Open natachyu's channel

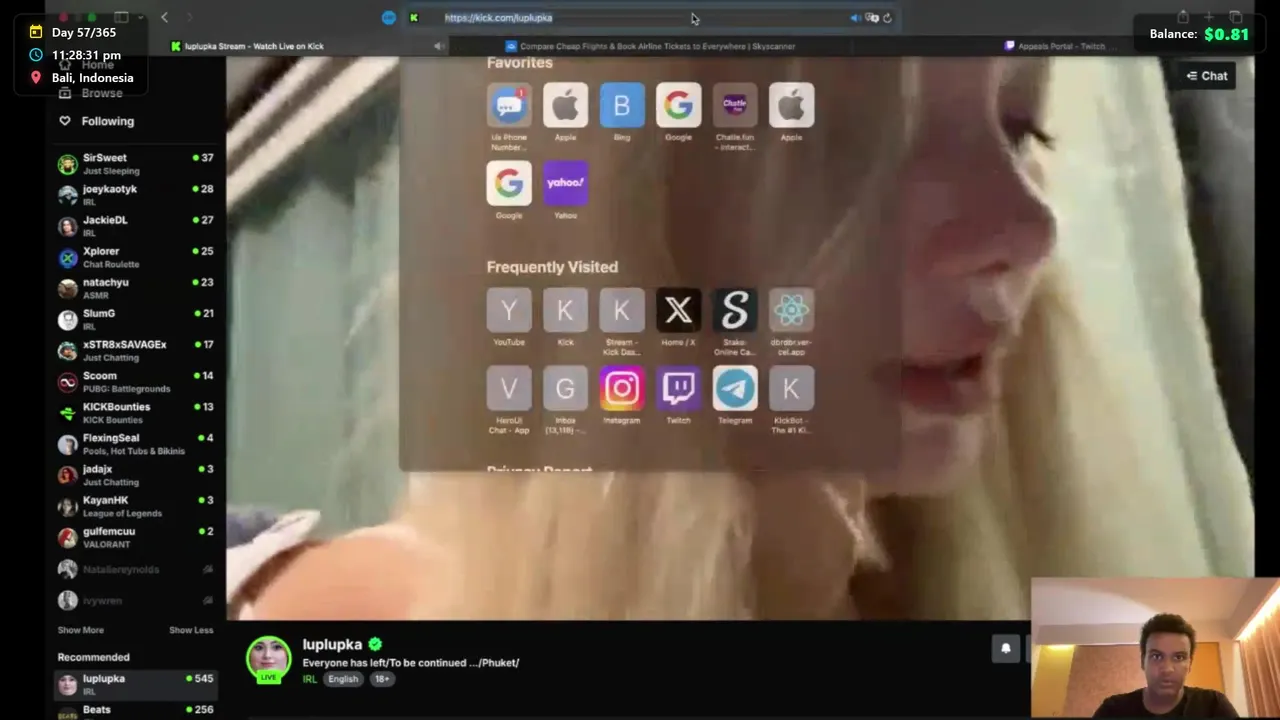coord(136,288)
